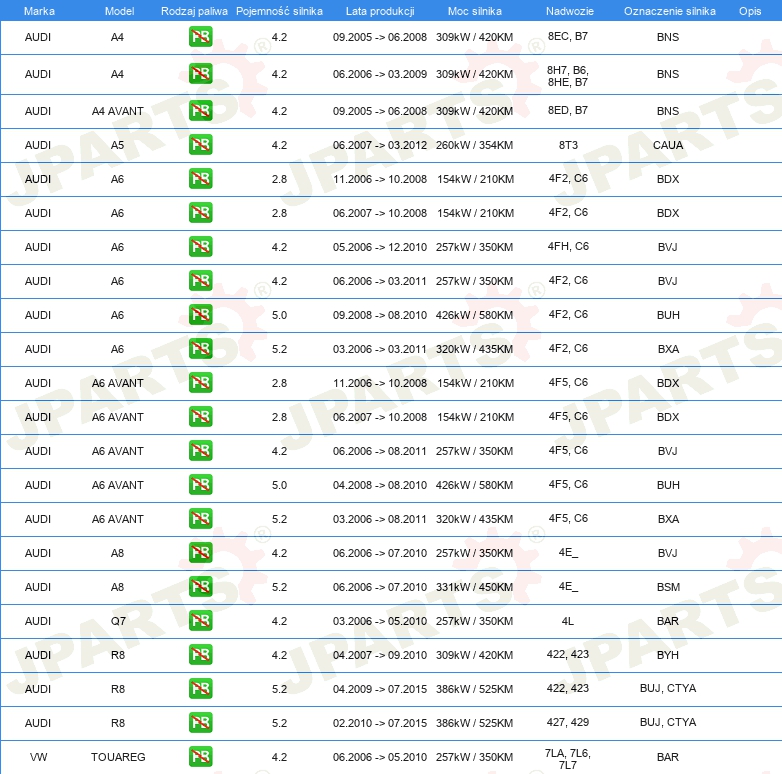782x774 pixels.
Task: Click the Oznaczenie silnika column header
Action: point(669,11)
